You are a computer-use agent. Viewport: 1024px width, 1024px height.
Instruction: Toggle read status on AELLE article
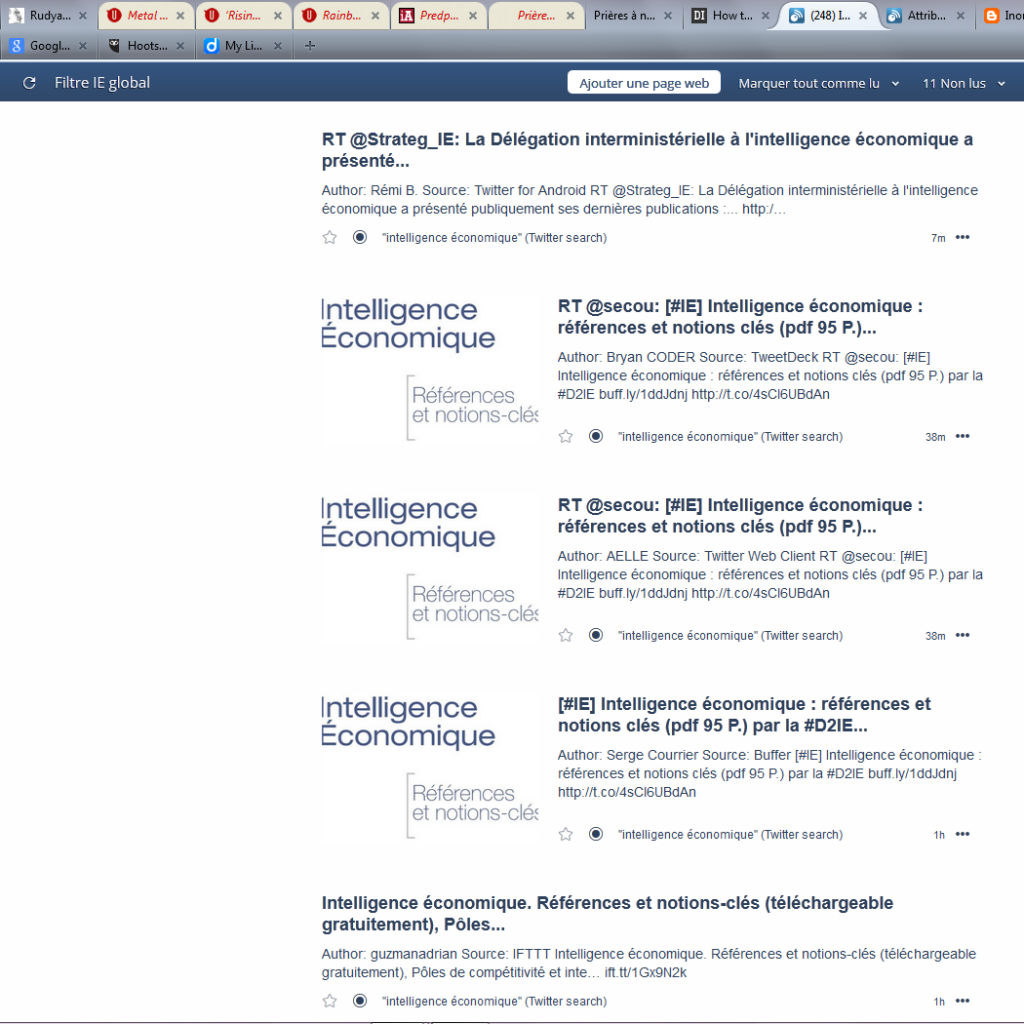(x=596, y=635)
